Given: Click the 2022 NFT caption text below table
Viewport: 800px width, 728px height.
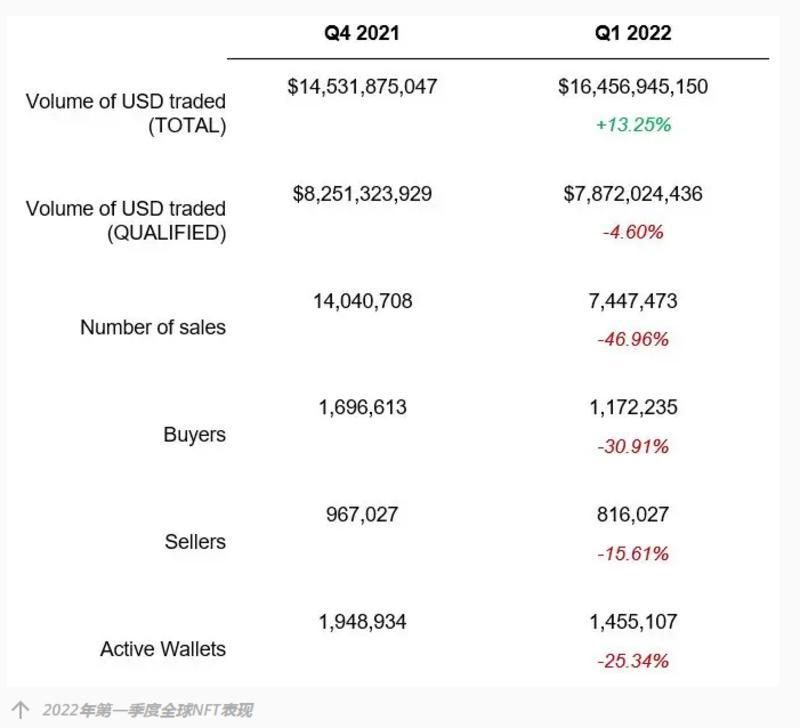Looking at the screenshot, I should point(147,710).
